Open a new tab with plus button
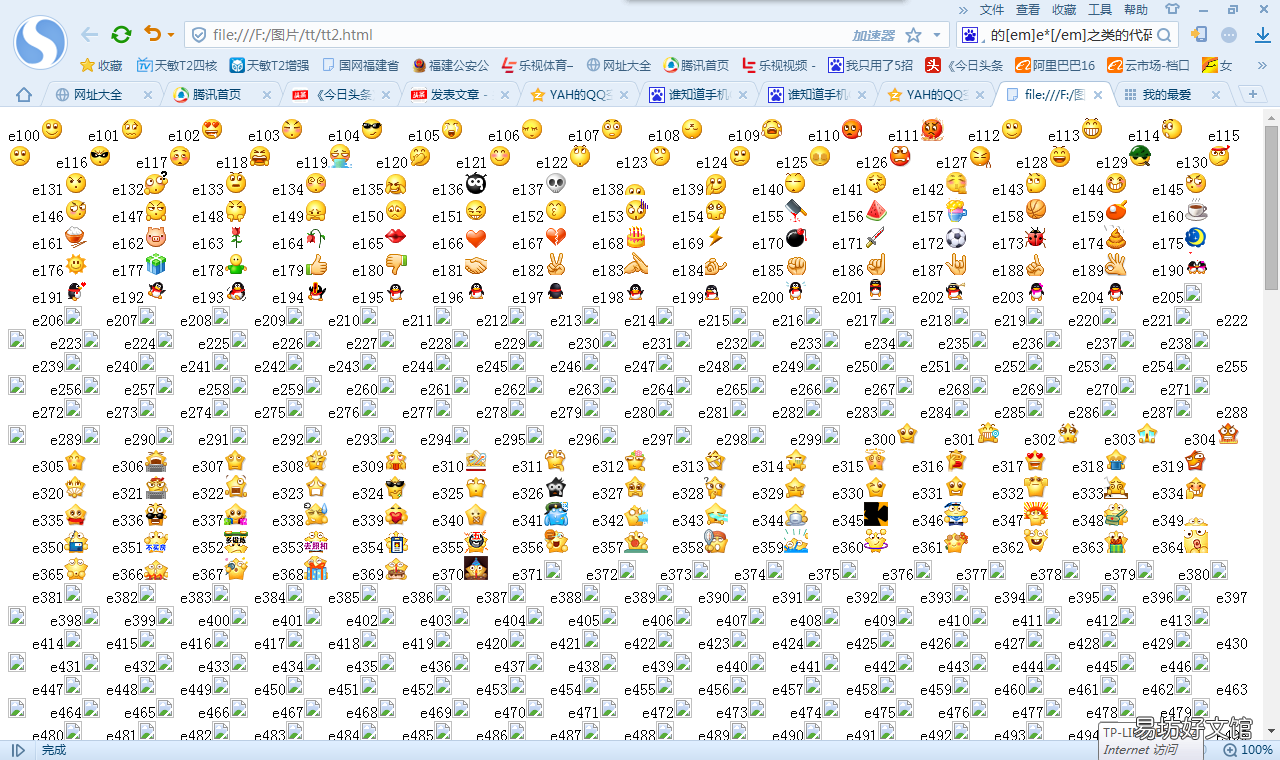 (1252, 94)
